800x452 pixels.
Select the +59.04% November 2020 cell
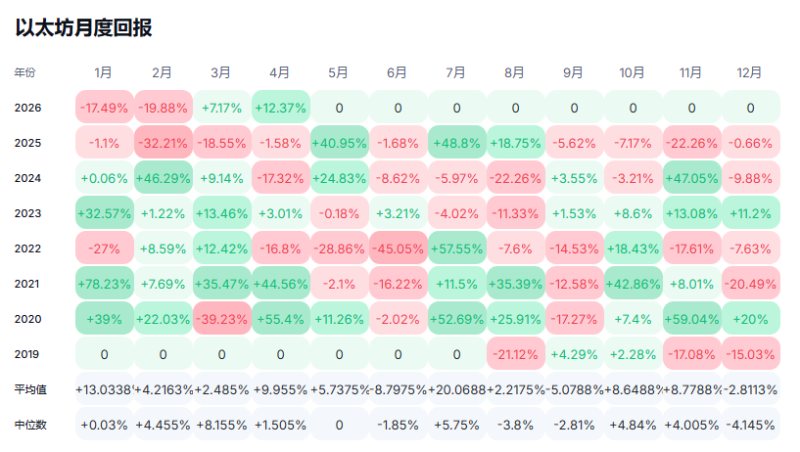[x=692, y=318]
